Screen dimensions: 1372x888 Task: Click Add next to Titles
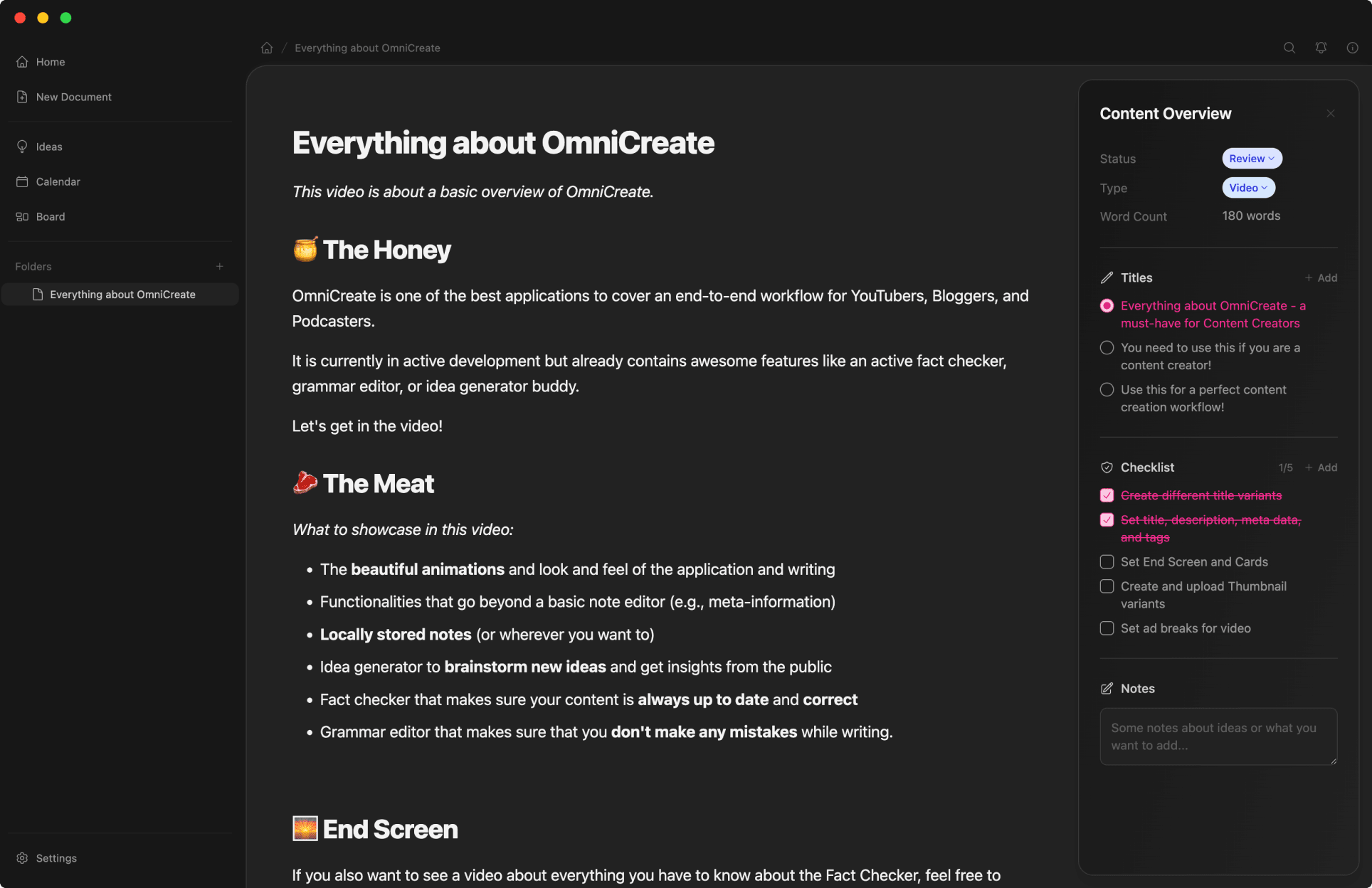tap(1321, 277)
